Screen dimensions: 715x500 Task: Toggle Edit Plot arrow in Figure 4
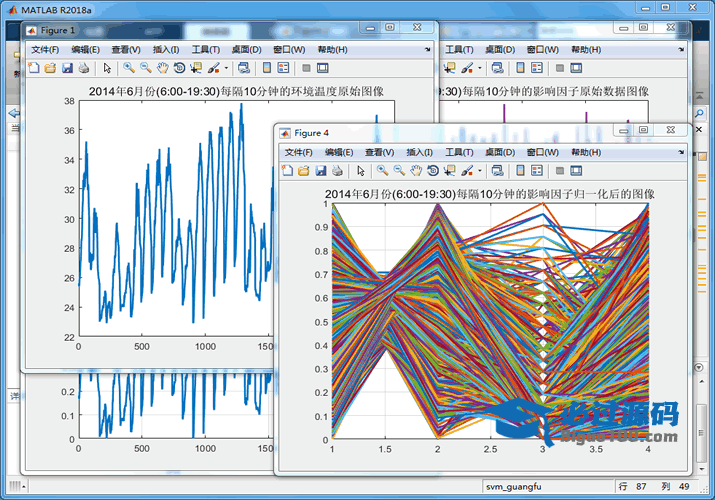[360, 171]
